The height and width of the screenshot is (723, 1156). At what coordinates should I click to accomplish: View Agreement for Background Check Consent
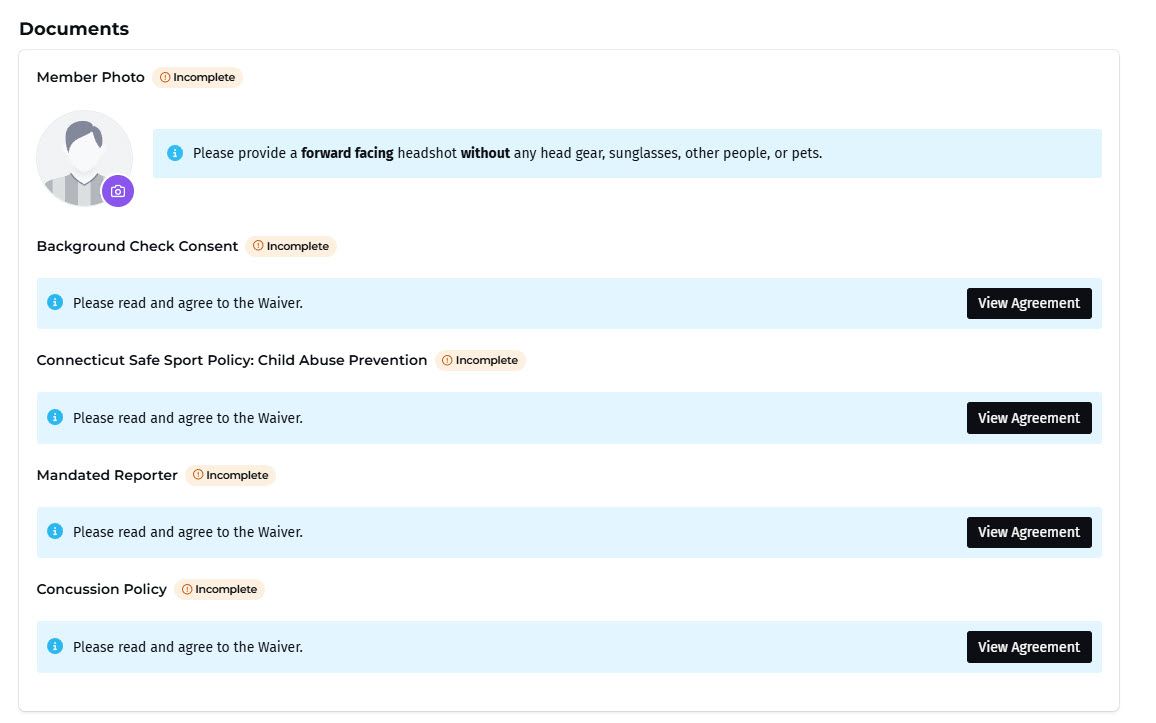[1029, 304]
